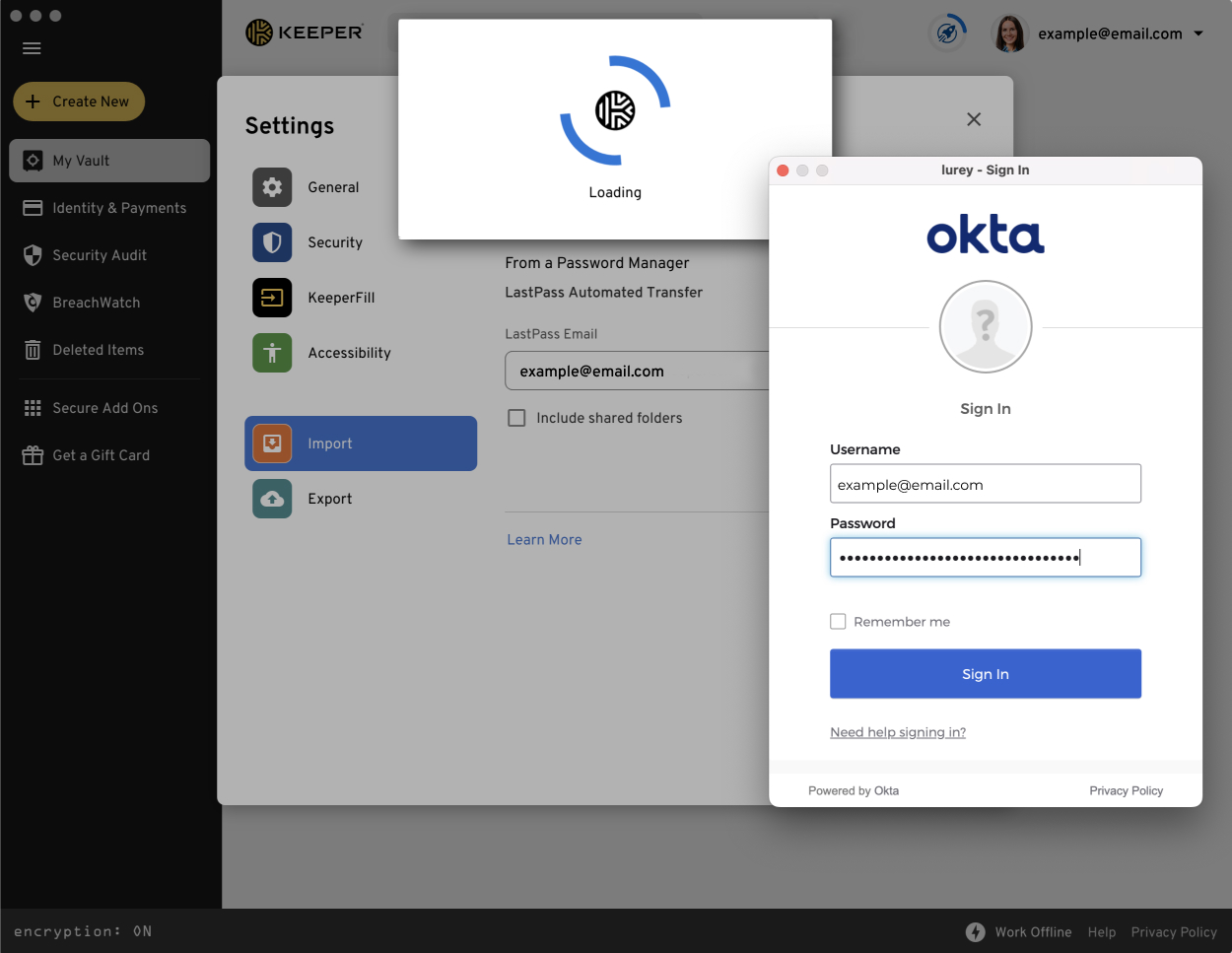Click the Okta Username input field
The height and width of the screenshot is (953, 1232).
coord(985,484)
